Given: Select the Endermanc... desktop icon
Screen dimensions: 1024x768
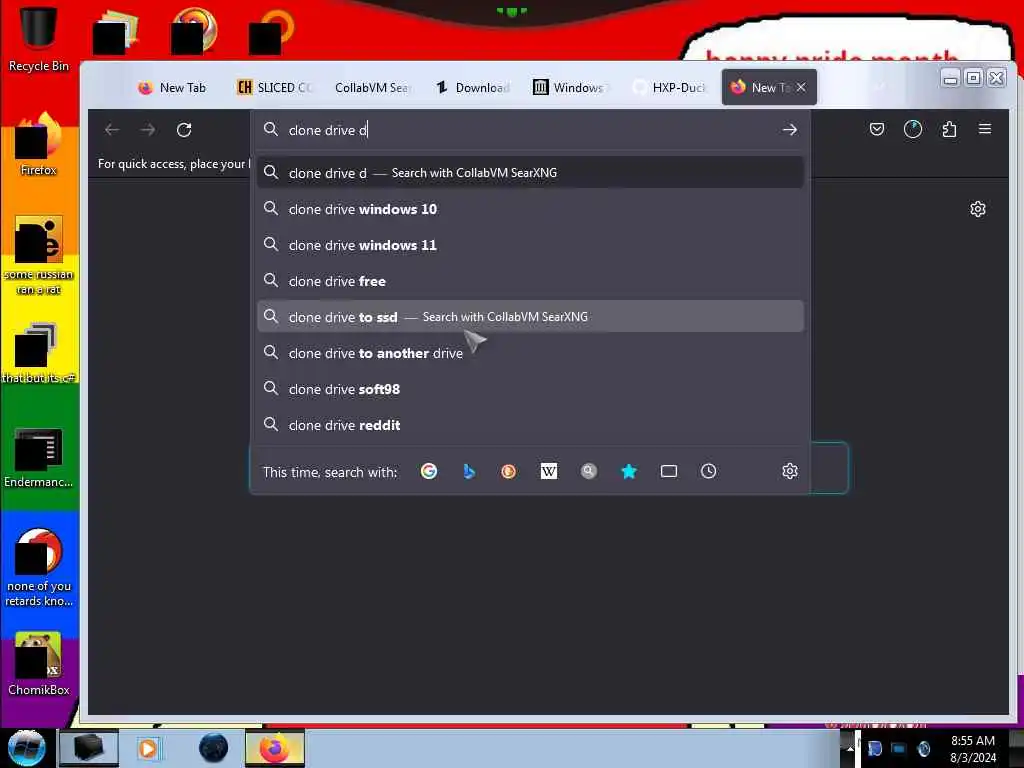Looking at the screenshot, I should tap(39, 457).
